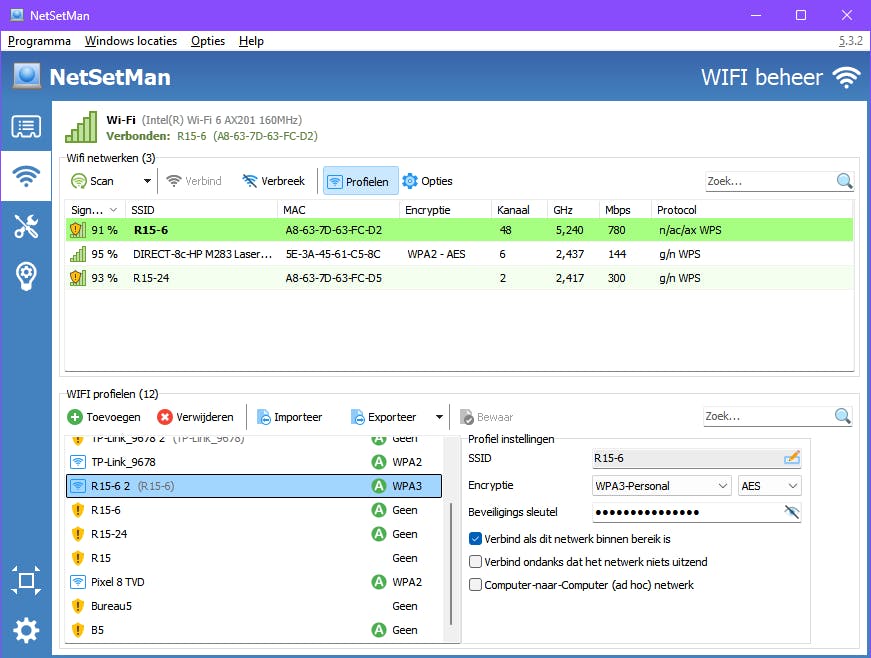
Task: Open the profiles list sidebar icon
Action: click(26, 127)
